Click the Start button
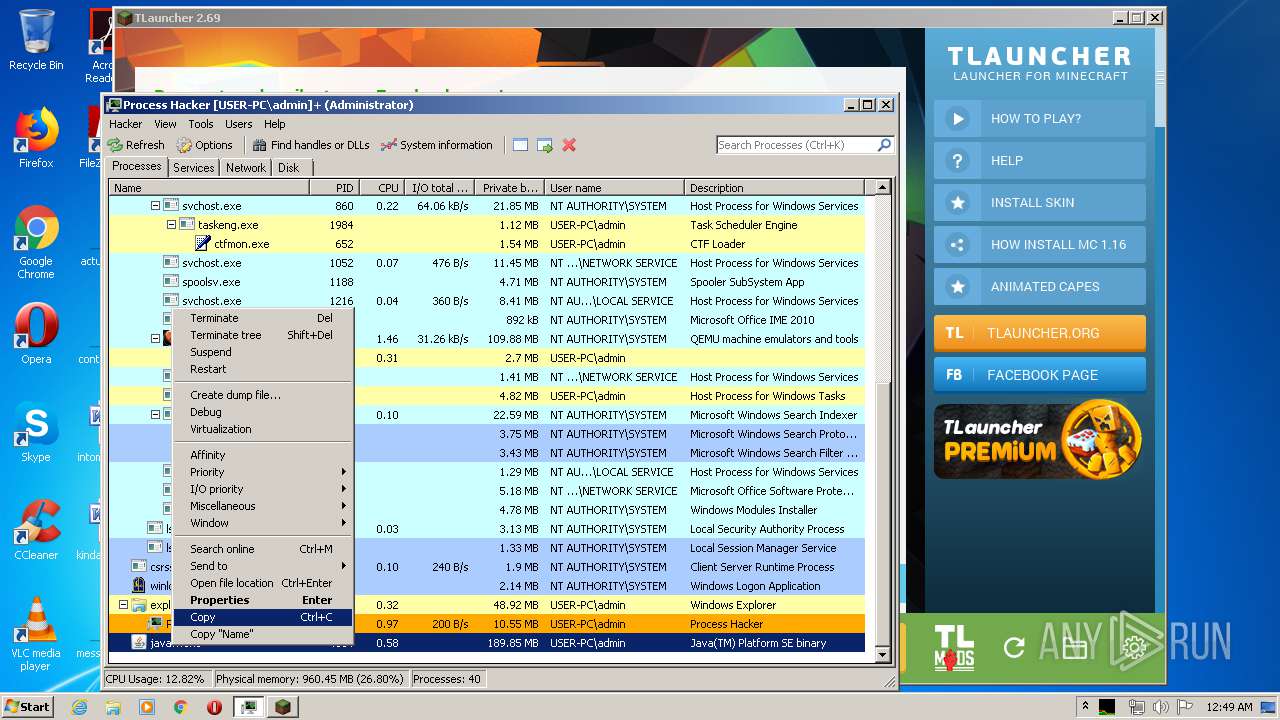 point(28,707)
